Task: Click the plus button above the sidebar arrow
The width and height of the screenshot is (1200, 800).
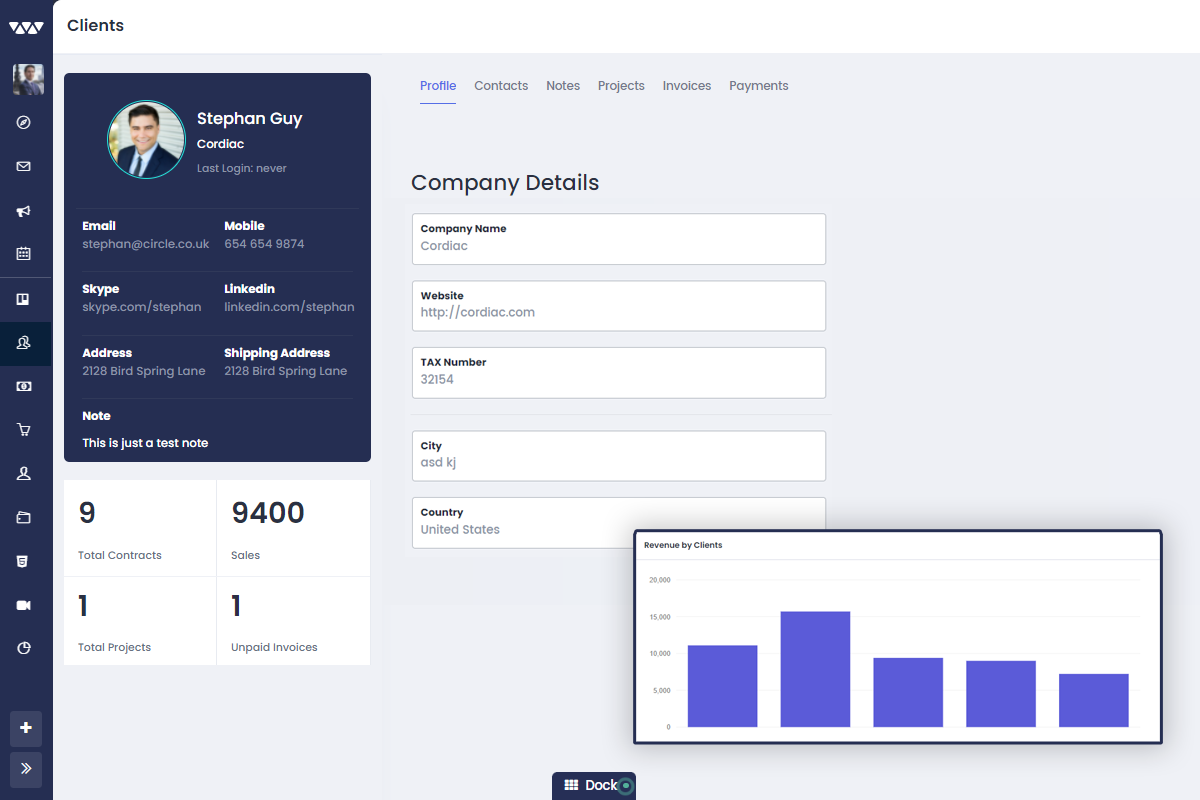Action: (25, 729)
